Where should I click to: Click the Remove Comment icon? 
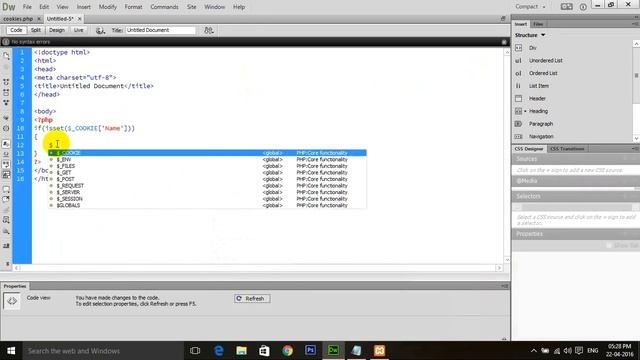[6, 200]
